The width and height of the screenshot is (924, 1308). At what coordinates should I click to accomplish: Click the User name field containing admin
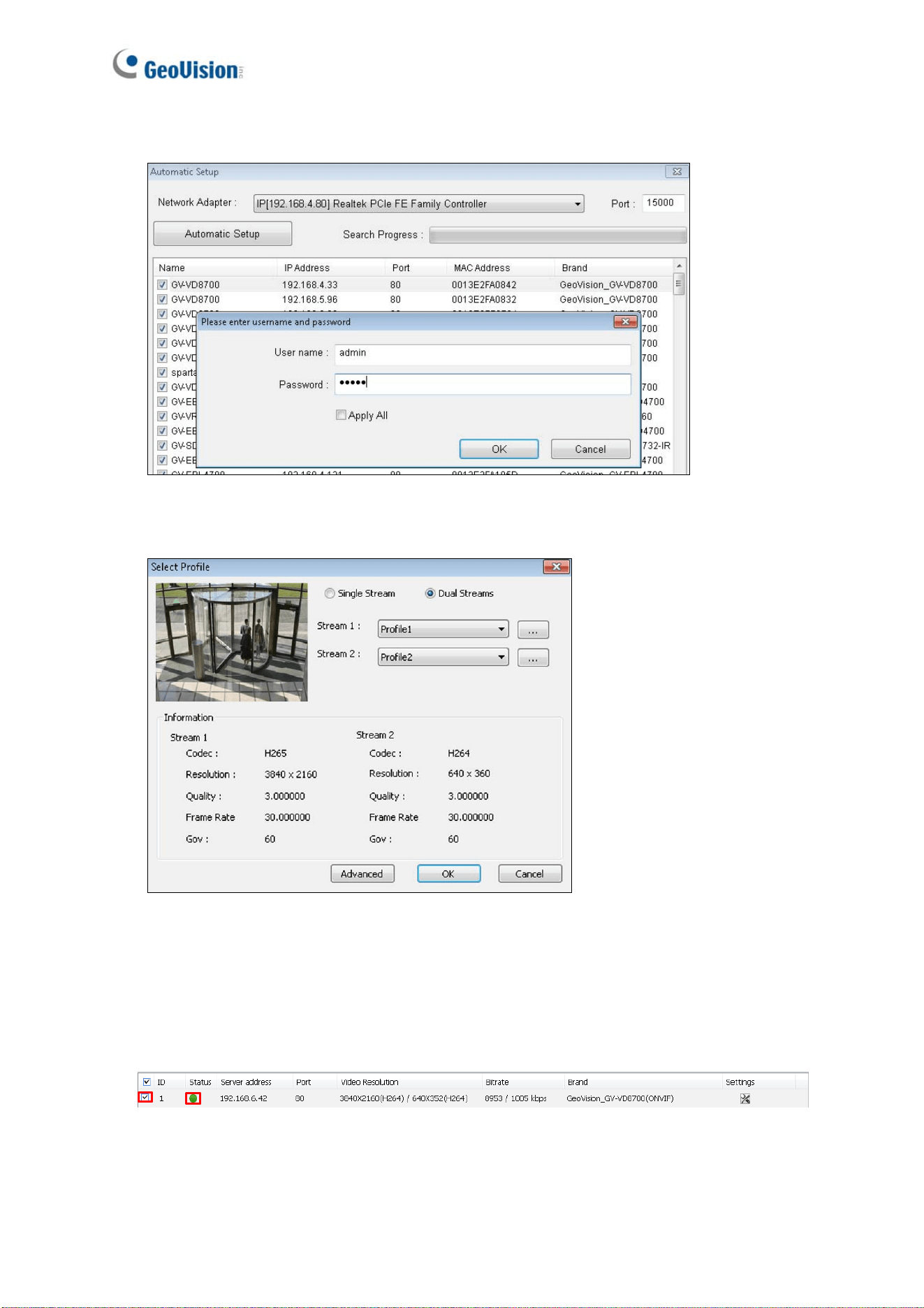coord(483,354)
